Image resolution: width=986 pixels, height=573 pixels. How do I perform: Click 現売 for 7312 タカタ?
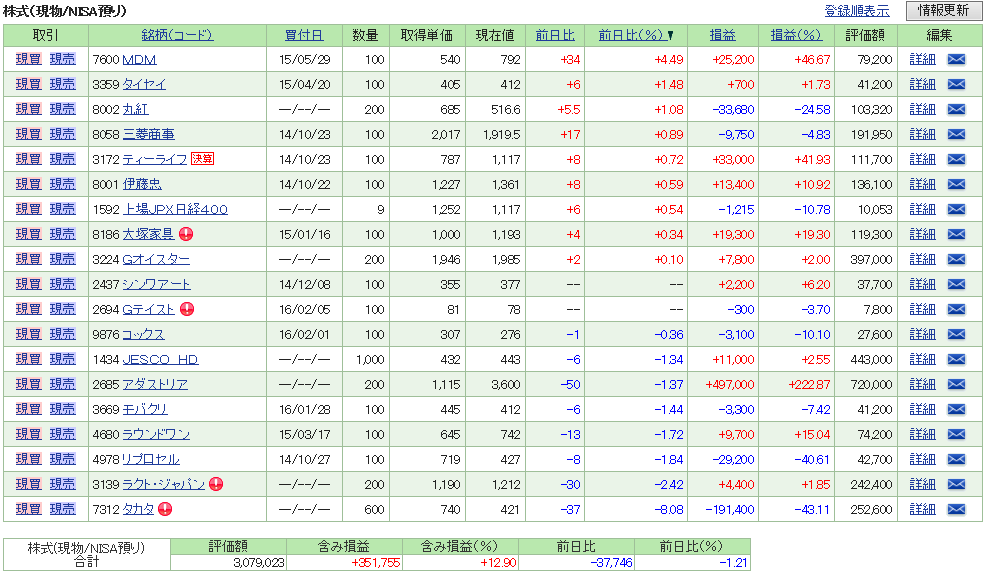[62, 509]
